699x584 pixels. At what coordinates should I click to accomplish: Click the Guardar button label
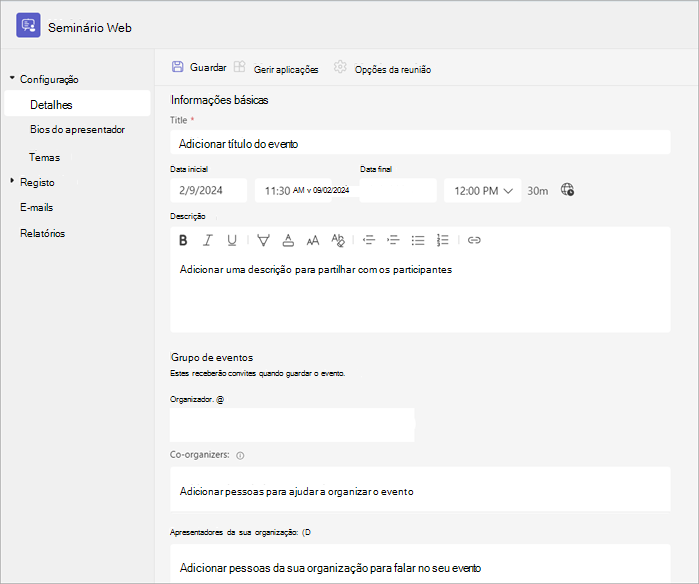[208, 67]
